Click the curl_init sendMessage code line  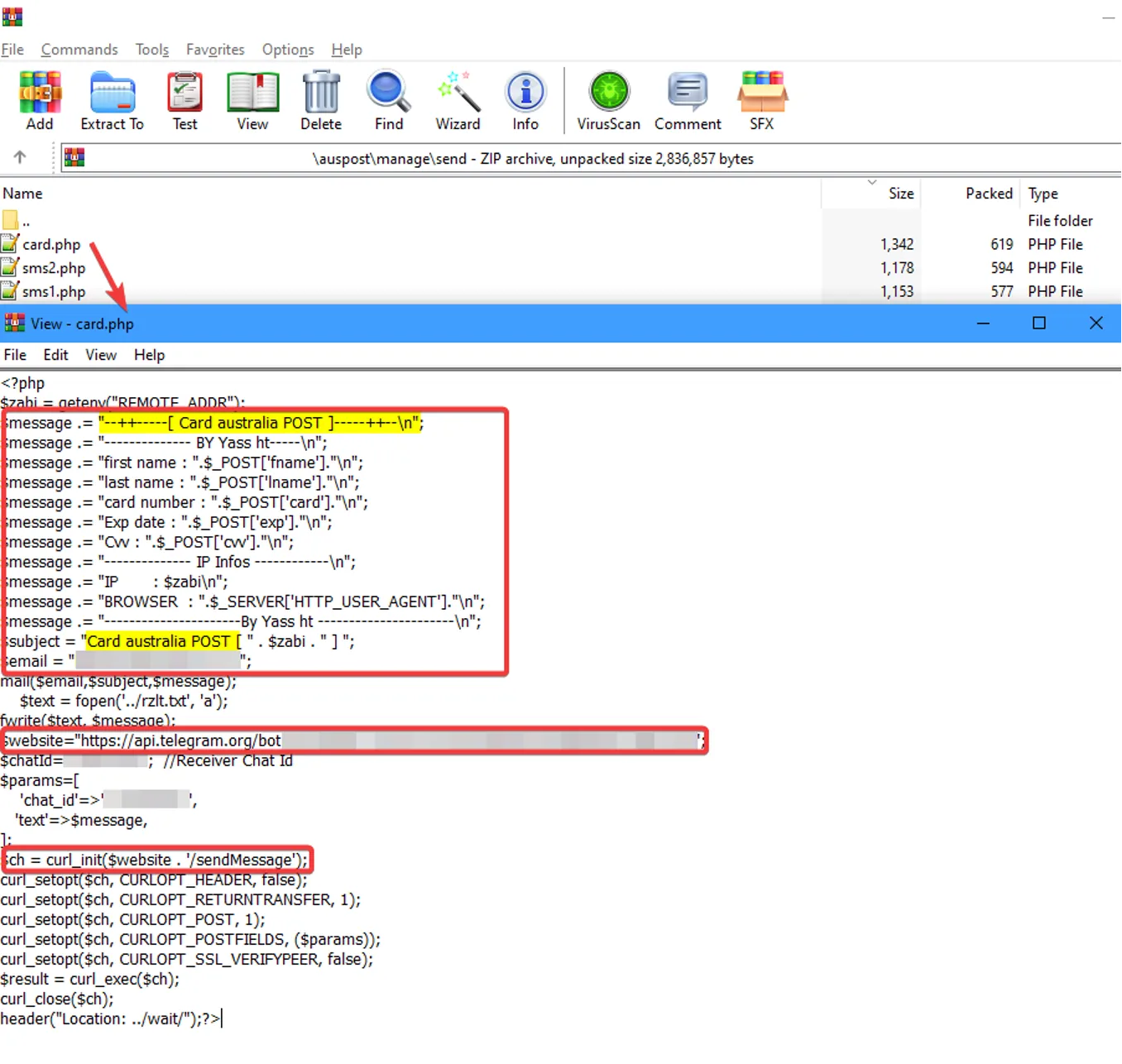(x=155, y=860)
